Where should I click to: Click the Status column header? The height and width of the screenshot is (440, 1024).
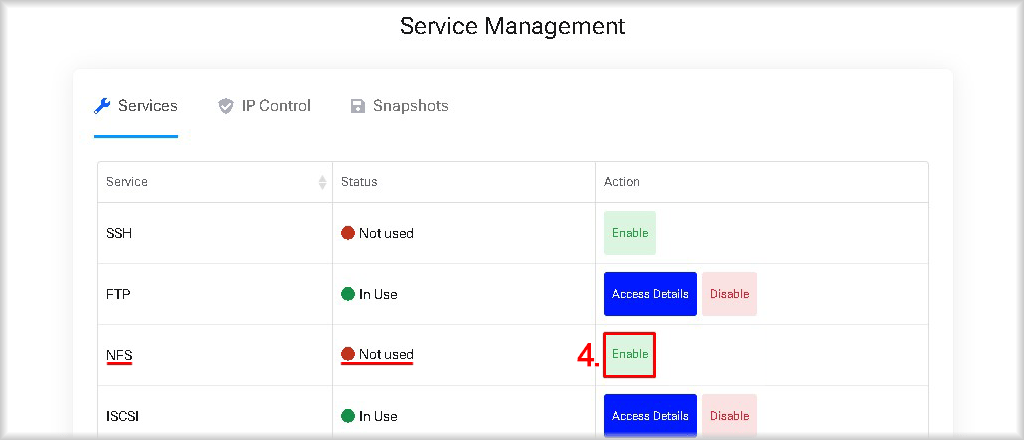click(x=464, y=182)
